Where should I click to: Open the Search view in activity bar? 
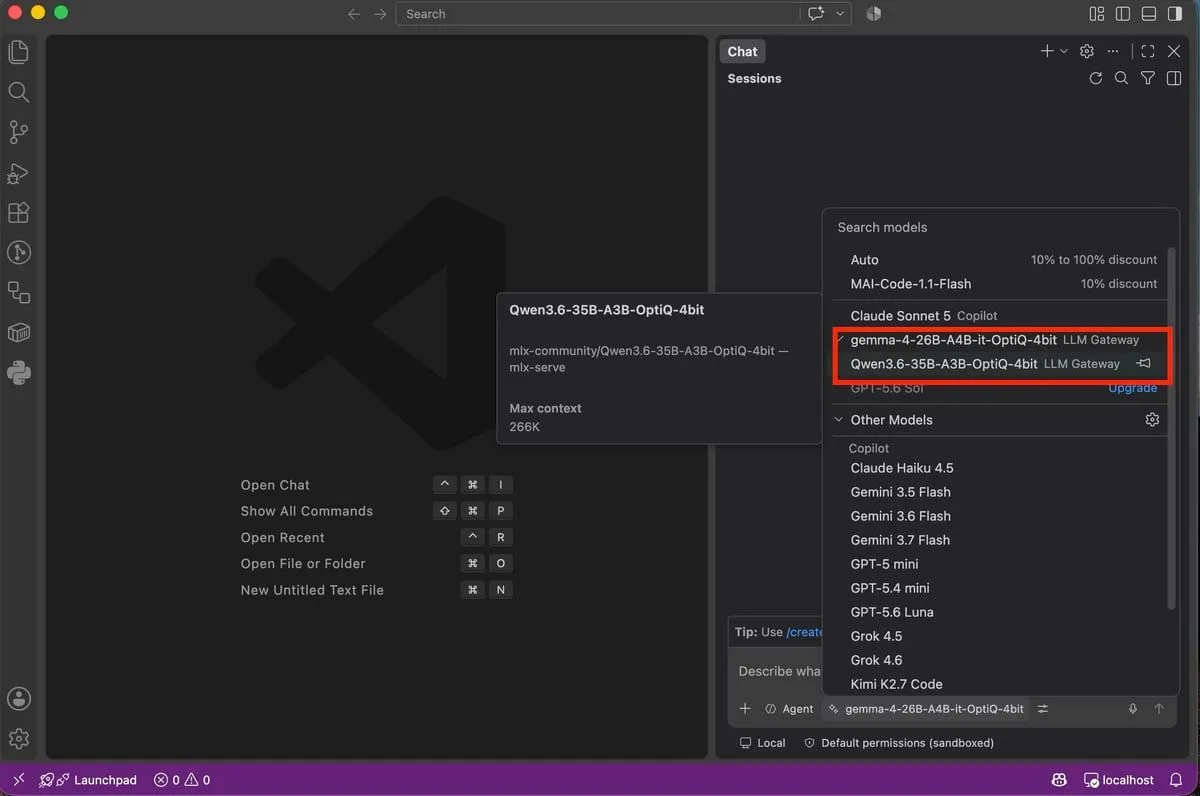(18, 92)
